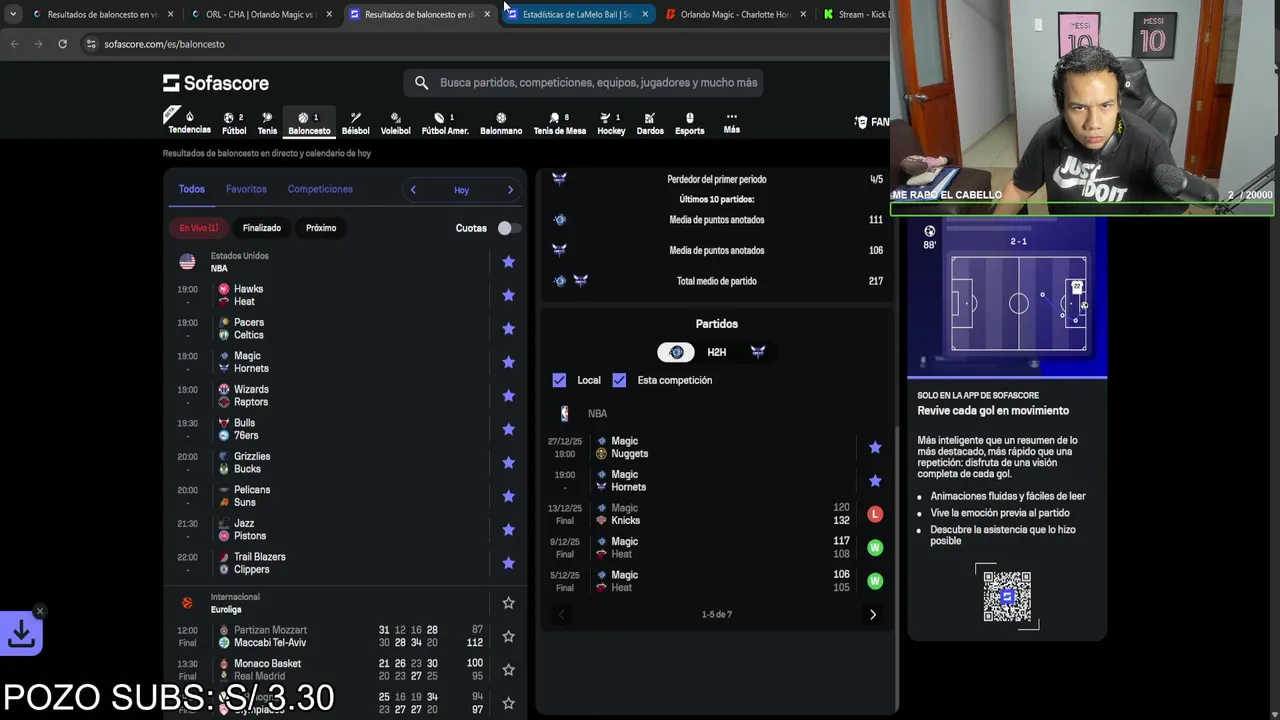Select H2H matches filter
Screen dimensions: 1280x720
pos(717,352)
